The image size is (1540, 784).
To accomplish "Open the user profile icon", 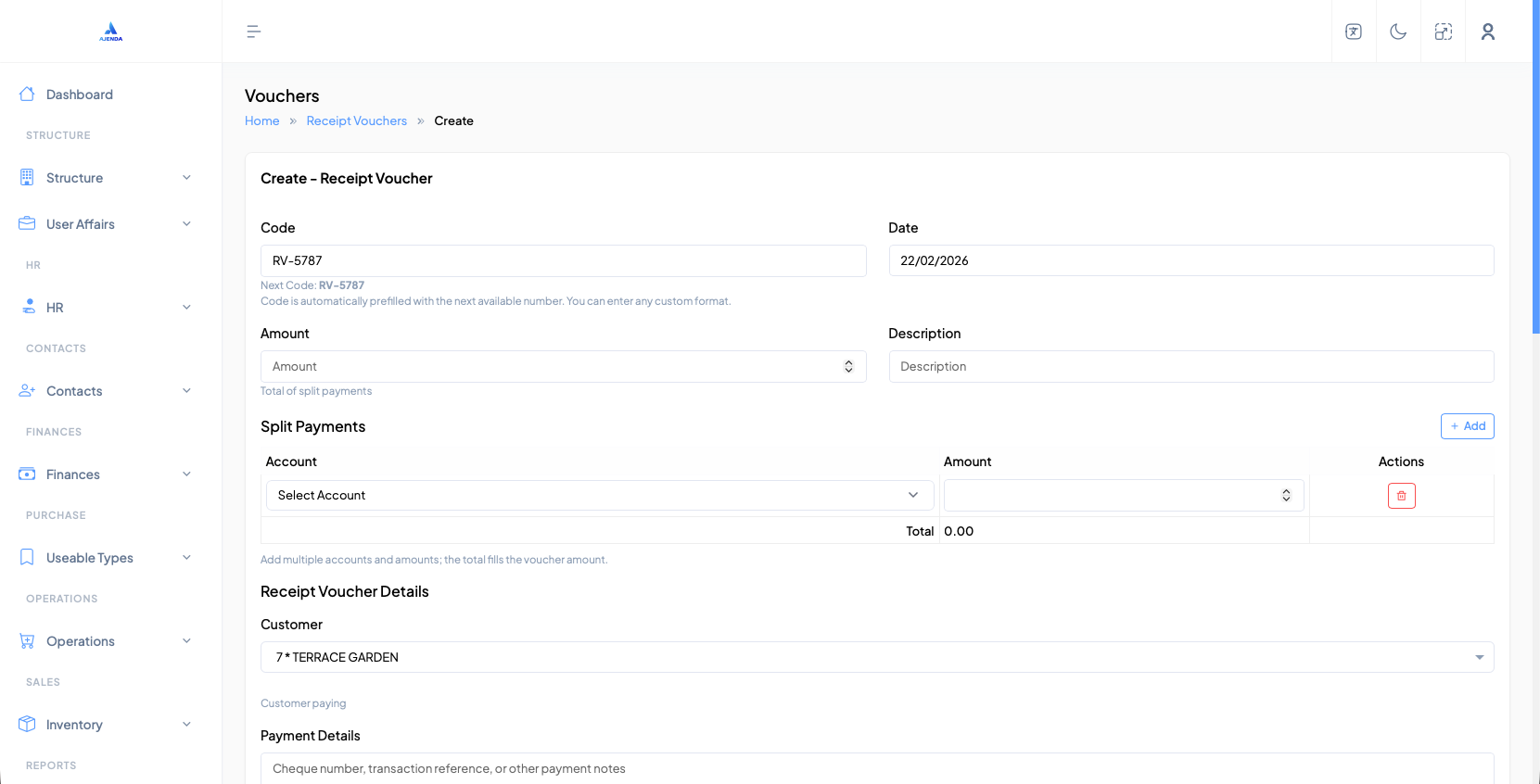I will tap(1488, 32).
